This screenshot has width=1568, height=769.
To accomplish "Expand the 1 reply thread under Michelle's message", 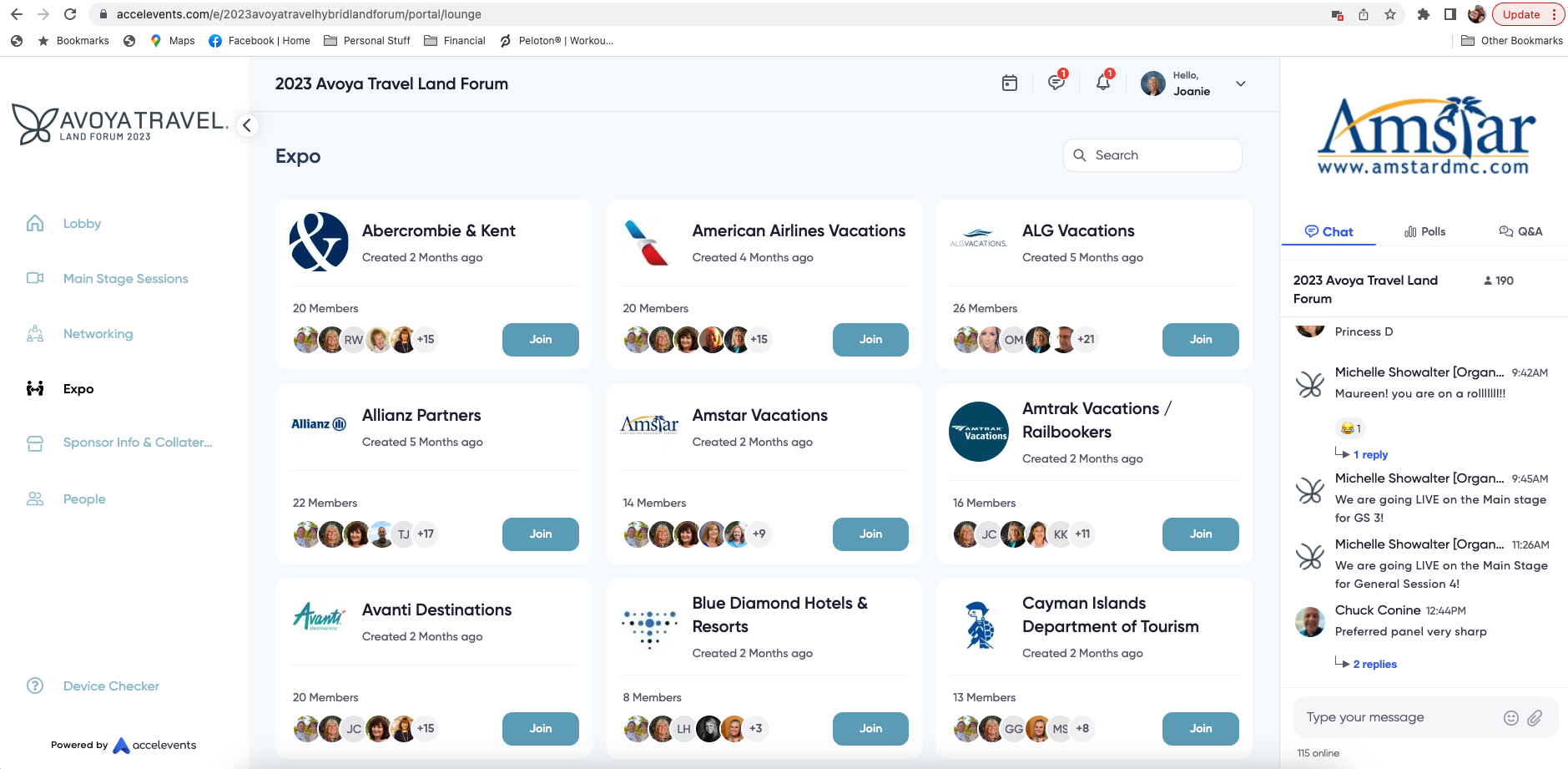I will [1370, 454].
